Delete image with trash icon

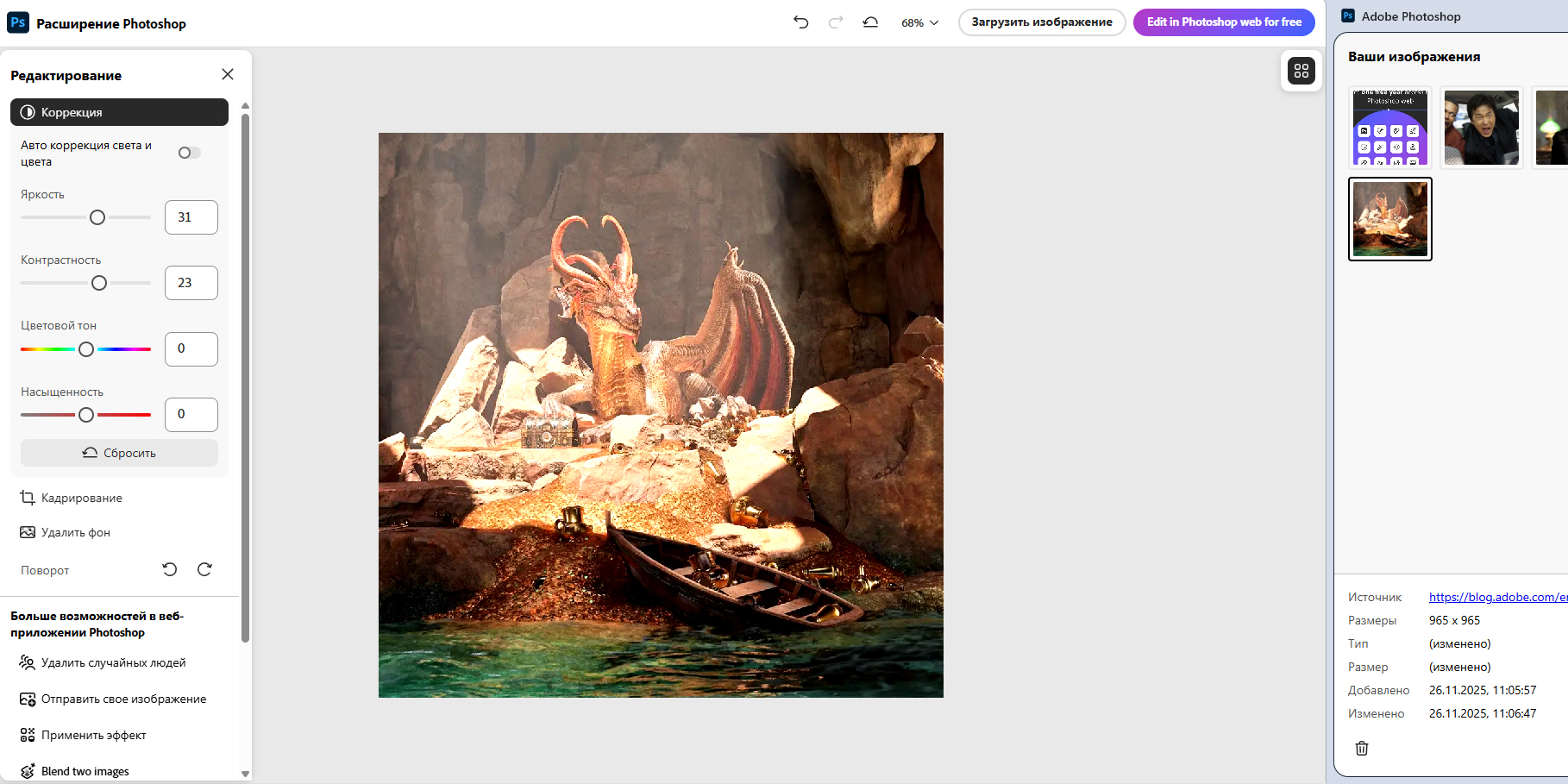click(1362, 748)
